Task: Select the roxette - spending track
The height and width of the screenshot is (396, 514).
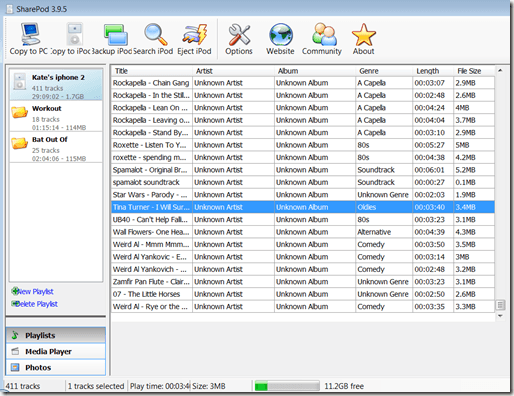Action: (x=303, y=158)
